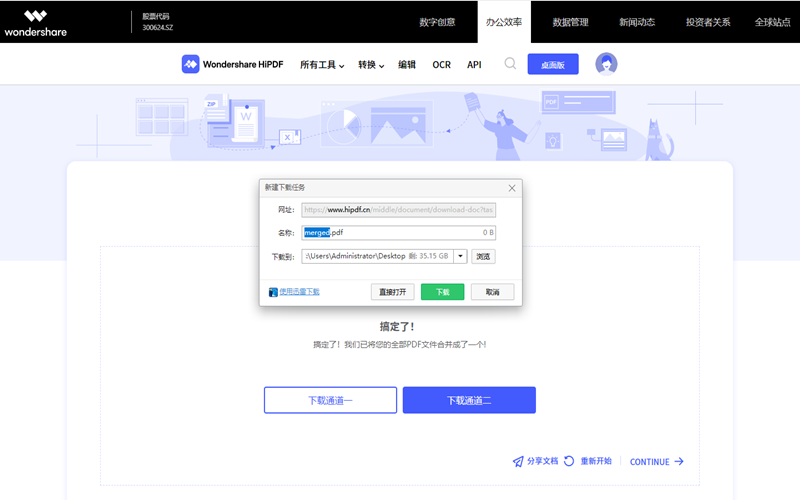Image resolution: width=800 pixels, height=500 pixels.
Task: Expand the 所有工具 dropdown menu
Action: coord(322,65)
